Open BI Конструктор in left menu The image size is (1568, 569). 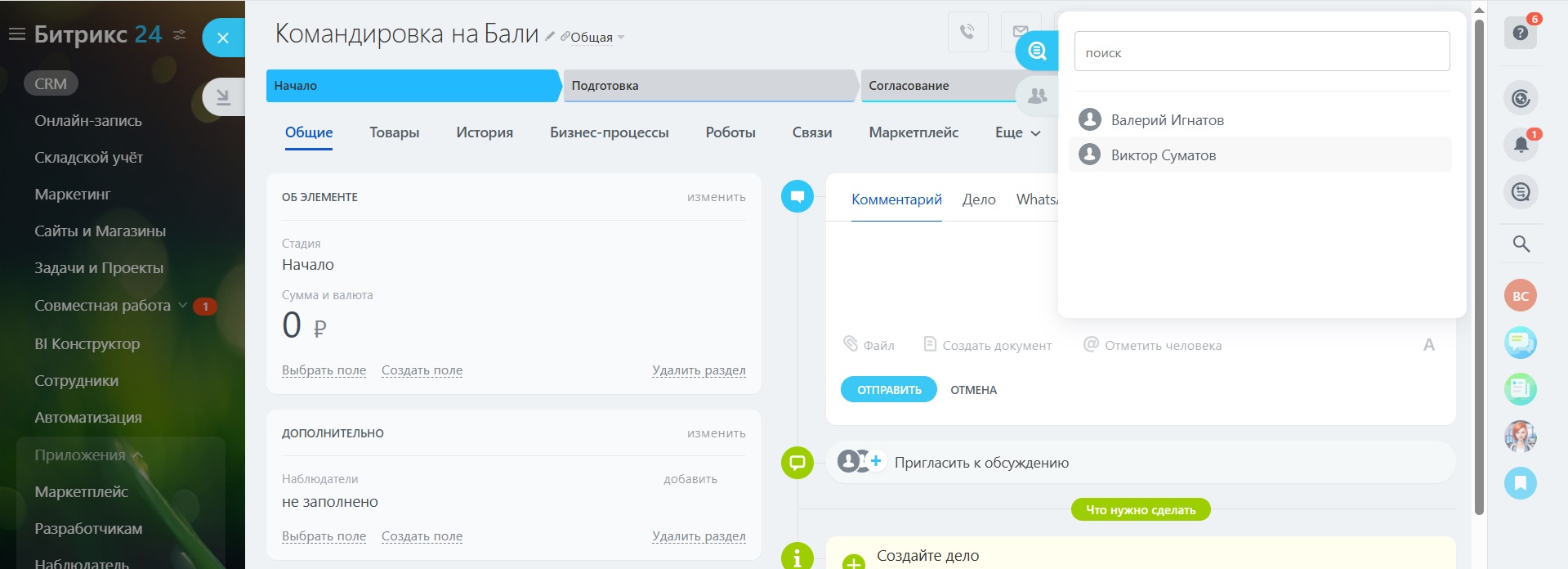coord(87,343)
